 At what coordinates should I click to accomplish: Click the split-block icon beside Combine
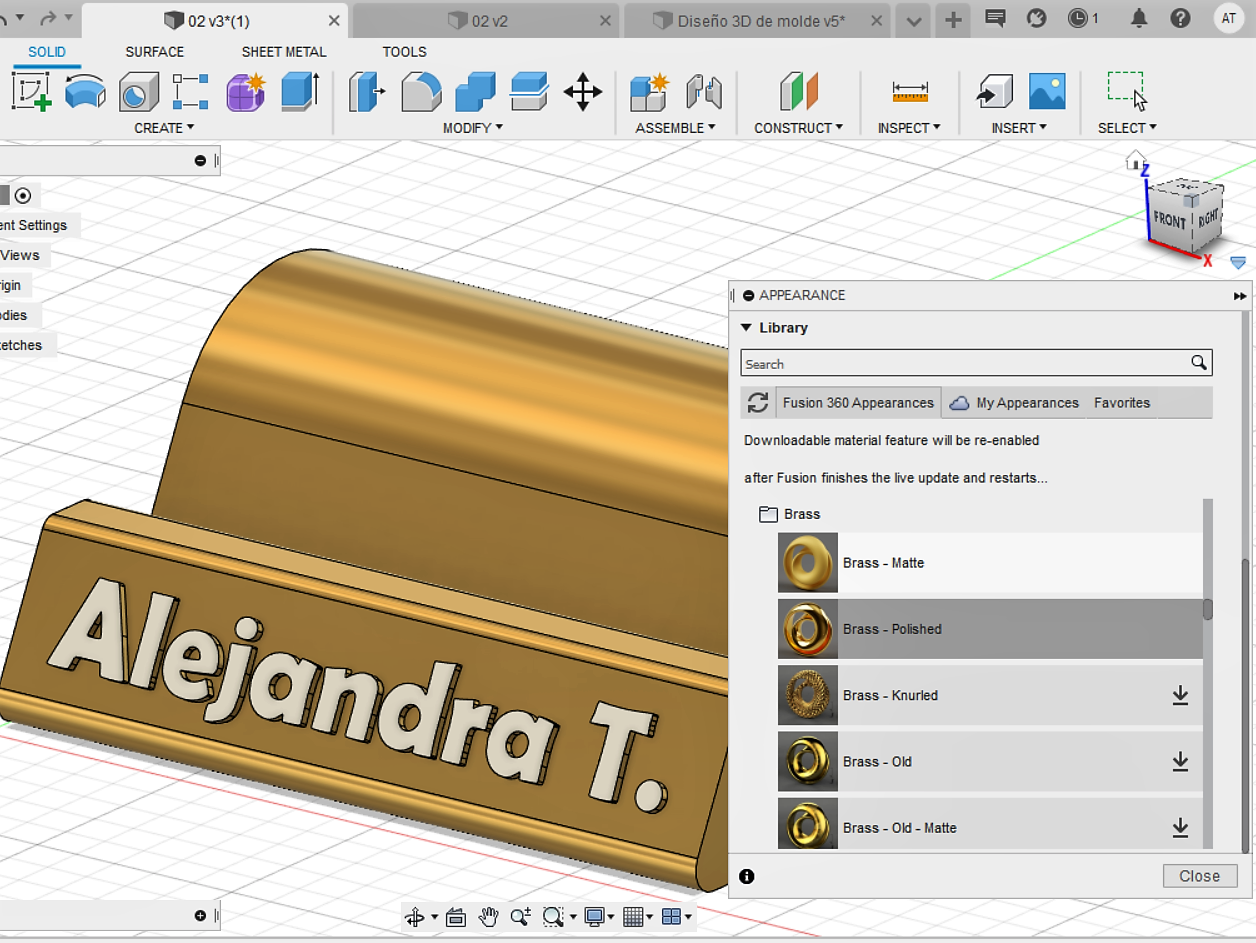pos(529,92)
